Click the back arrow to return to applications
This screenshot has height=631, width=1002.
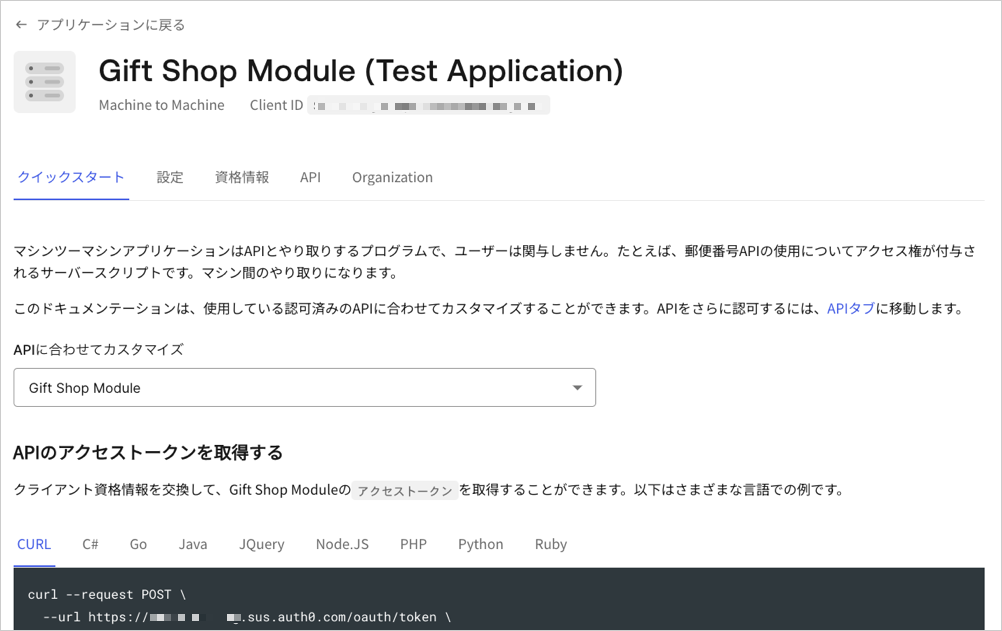pyautogui.click(x=21, y=24)
